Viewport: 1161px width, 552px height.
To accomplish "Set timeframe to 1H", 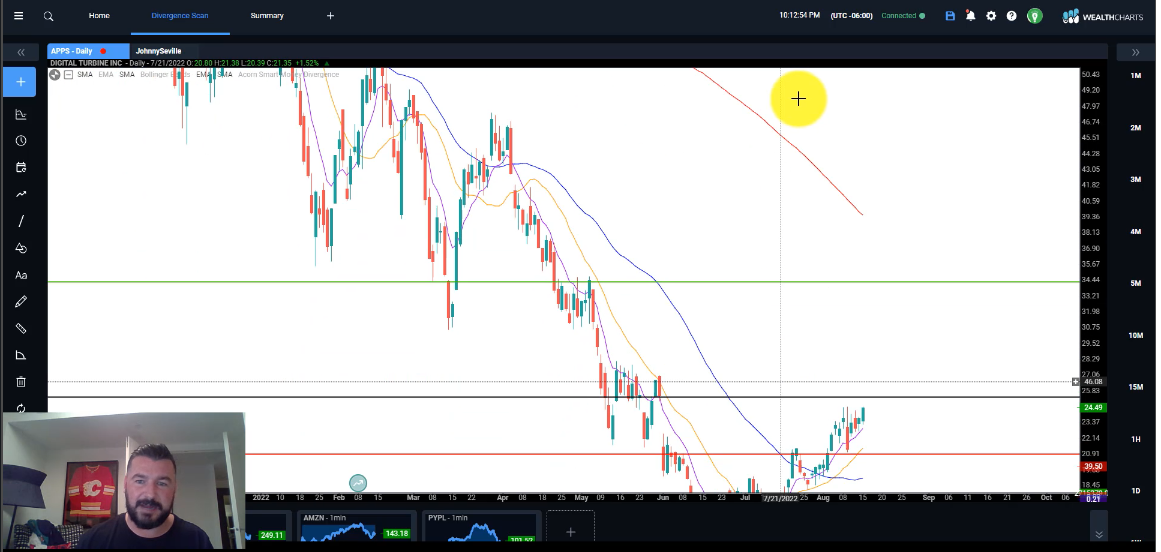I will pyautogui.click(x=1135, y=439).
